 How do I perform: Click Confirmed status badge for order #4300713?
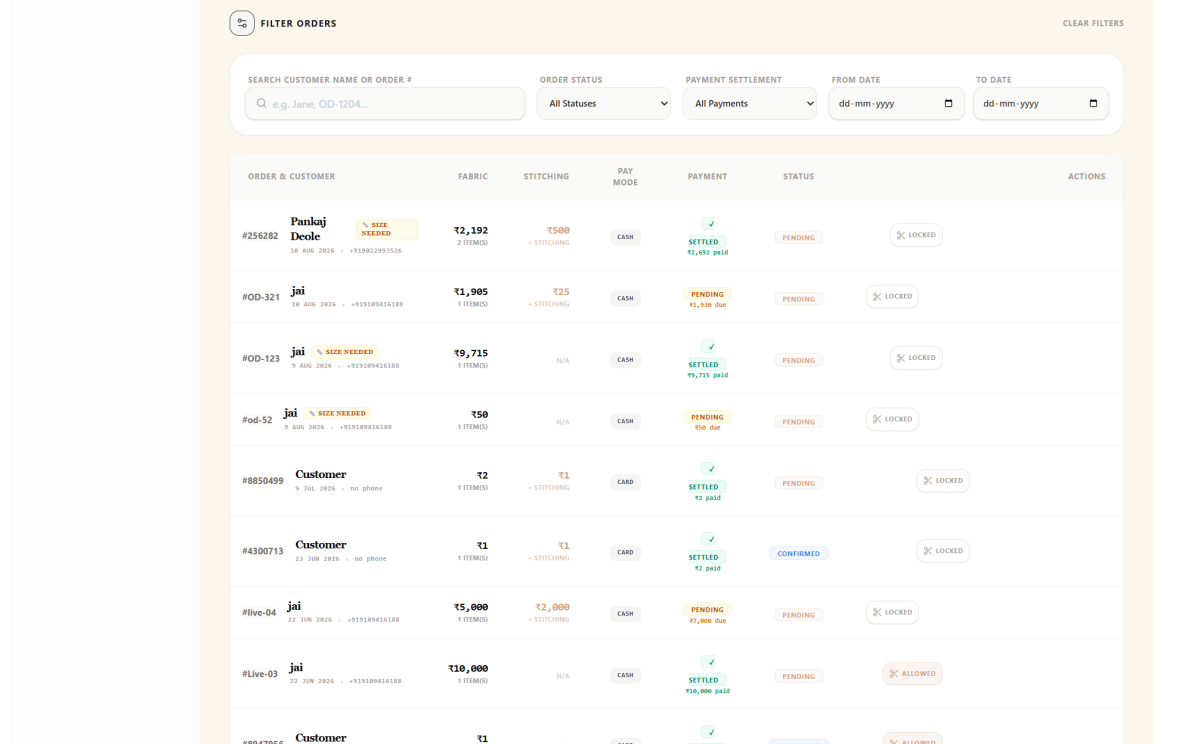pyautogui.click(x=799, y=553)
